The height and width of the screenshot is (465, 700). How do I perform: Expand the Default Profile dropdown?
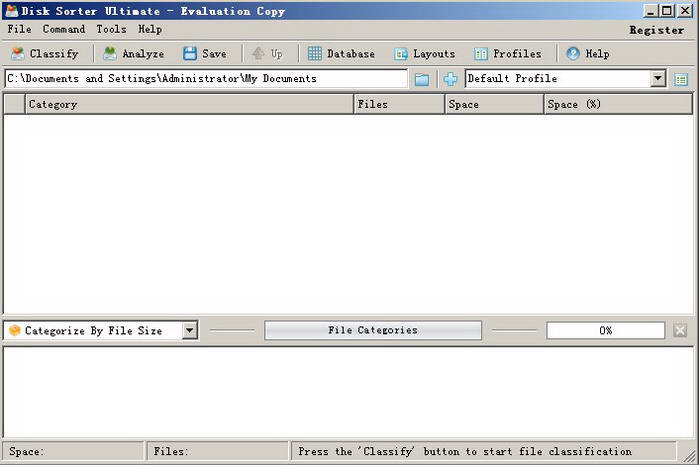pos(657,79)
